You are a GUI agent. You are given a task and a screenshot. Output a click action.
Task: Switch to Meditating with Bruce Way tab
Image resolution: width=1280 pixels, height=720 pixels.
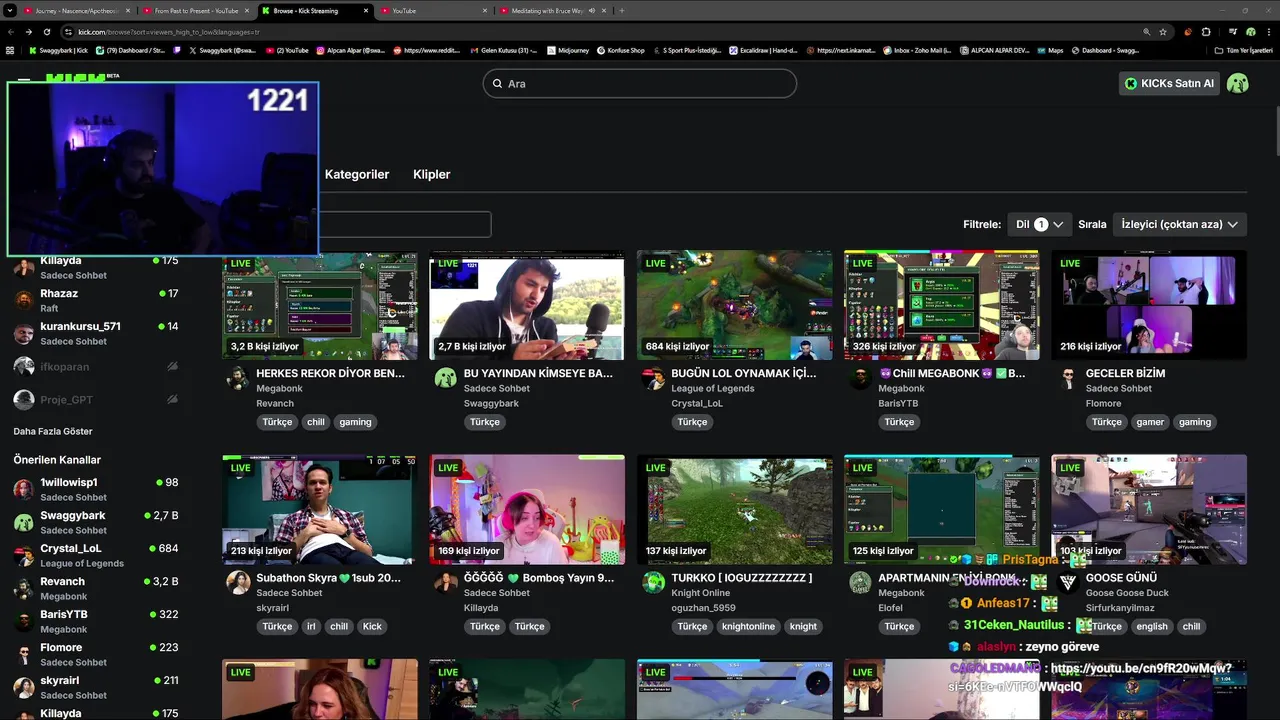point(547,10)
